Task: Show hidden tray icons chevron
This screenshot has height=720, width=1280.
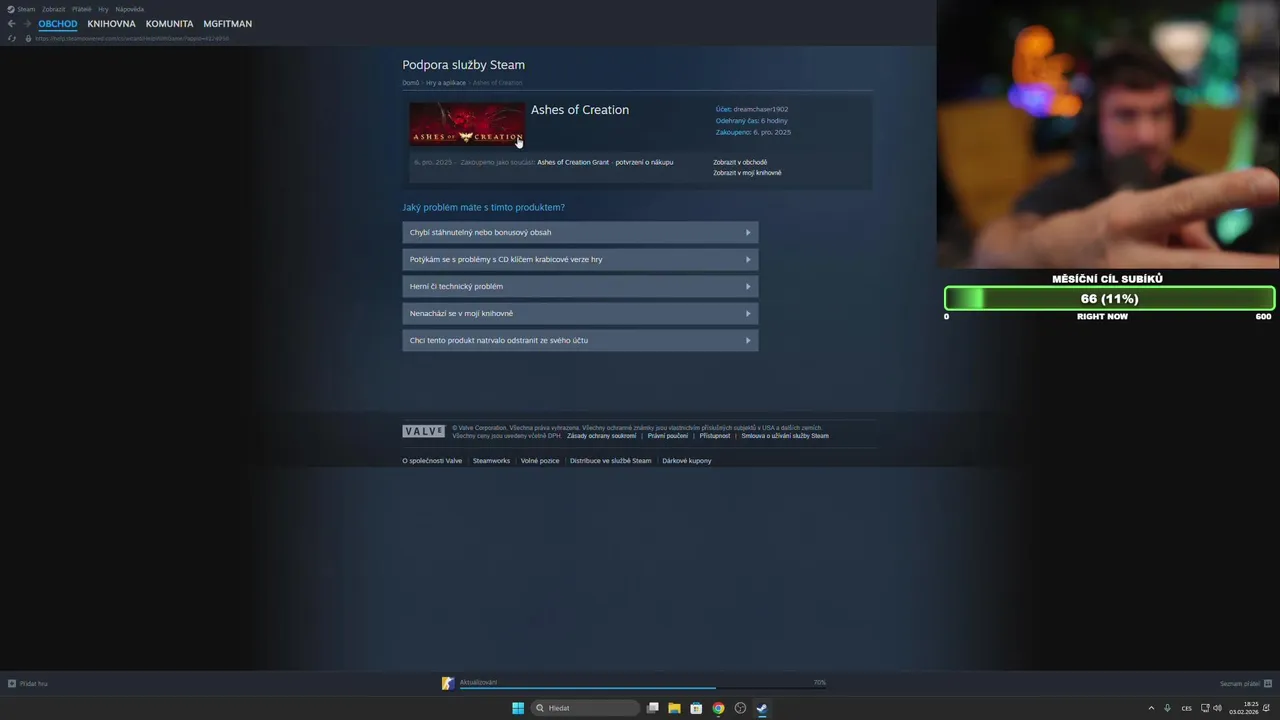Action: (1151, 708)
